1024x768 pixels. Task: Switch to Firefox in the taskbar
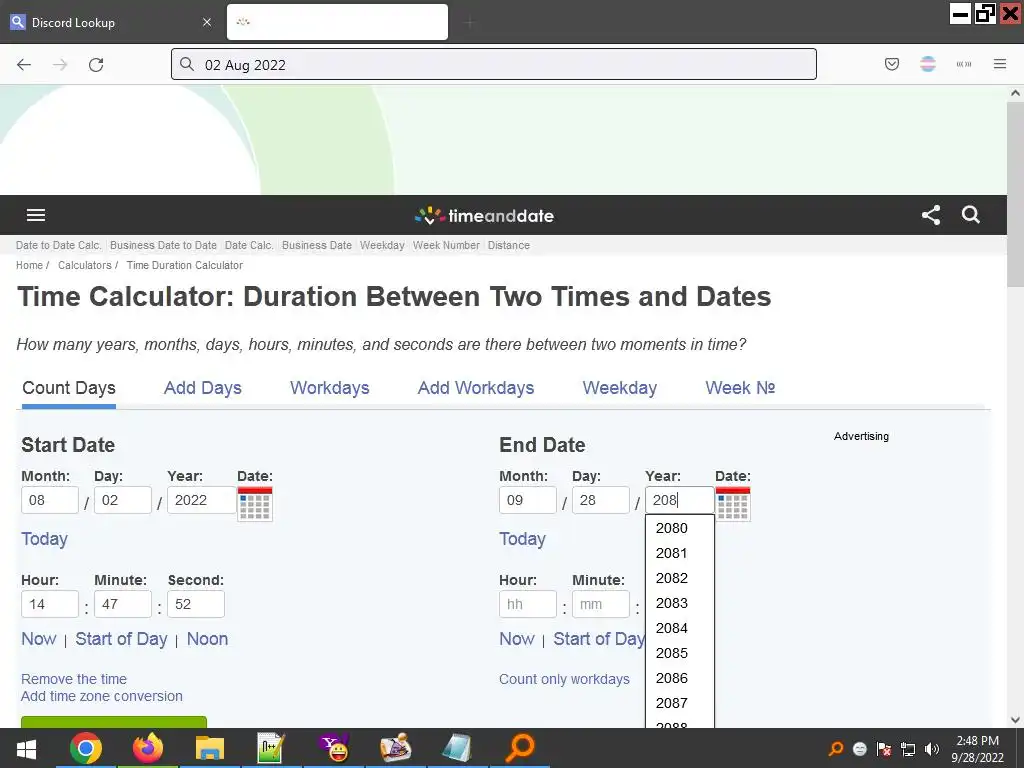148,748
